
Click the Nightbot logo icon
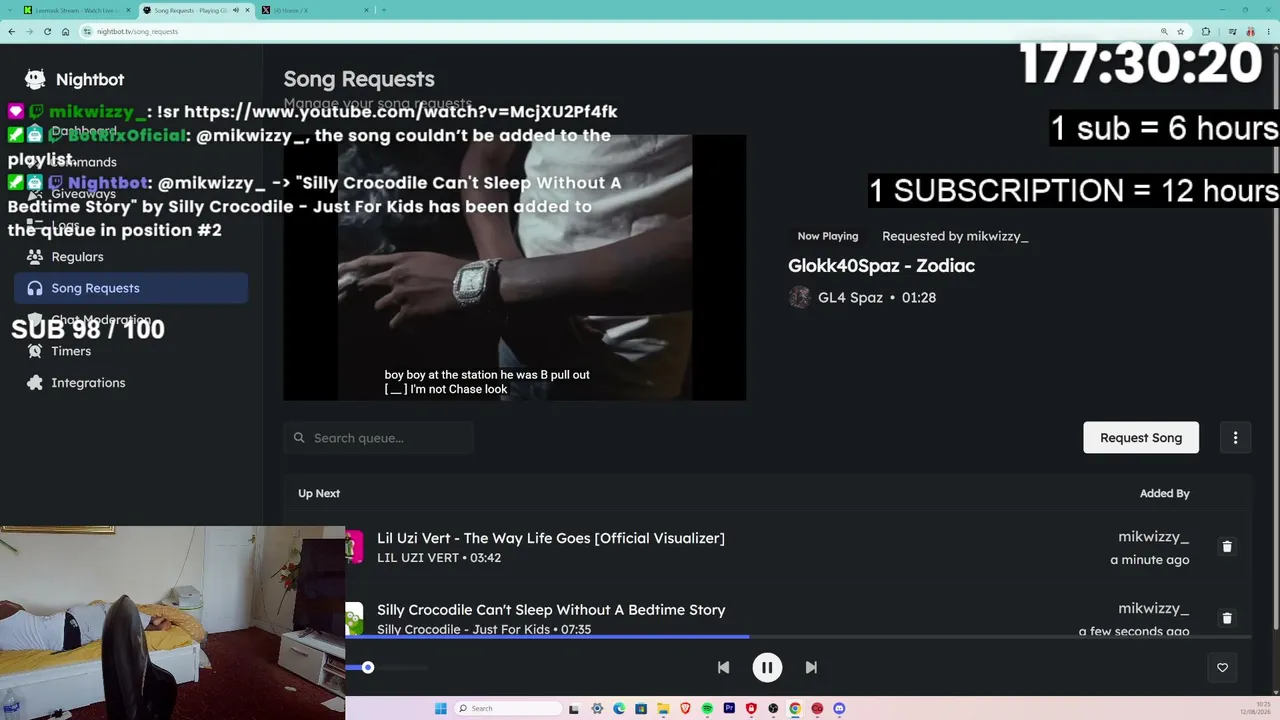[35, 80]
